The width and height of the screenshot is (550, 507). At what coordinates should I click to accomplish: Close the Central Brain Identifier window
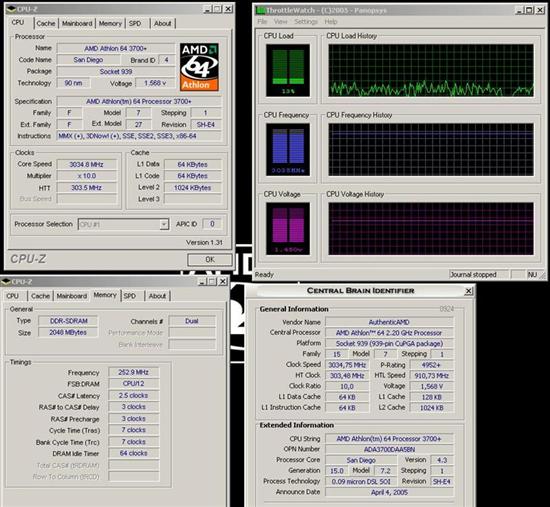coord(468,291)
